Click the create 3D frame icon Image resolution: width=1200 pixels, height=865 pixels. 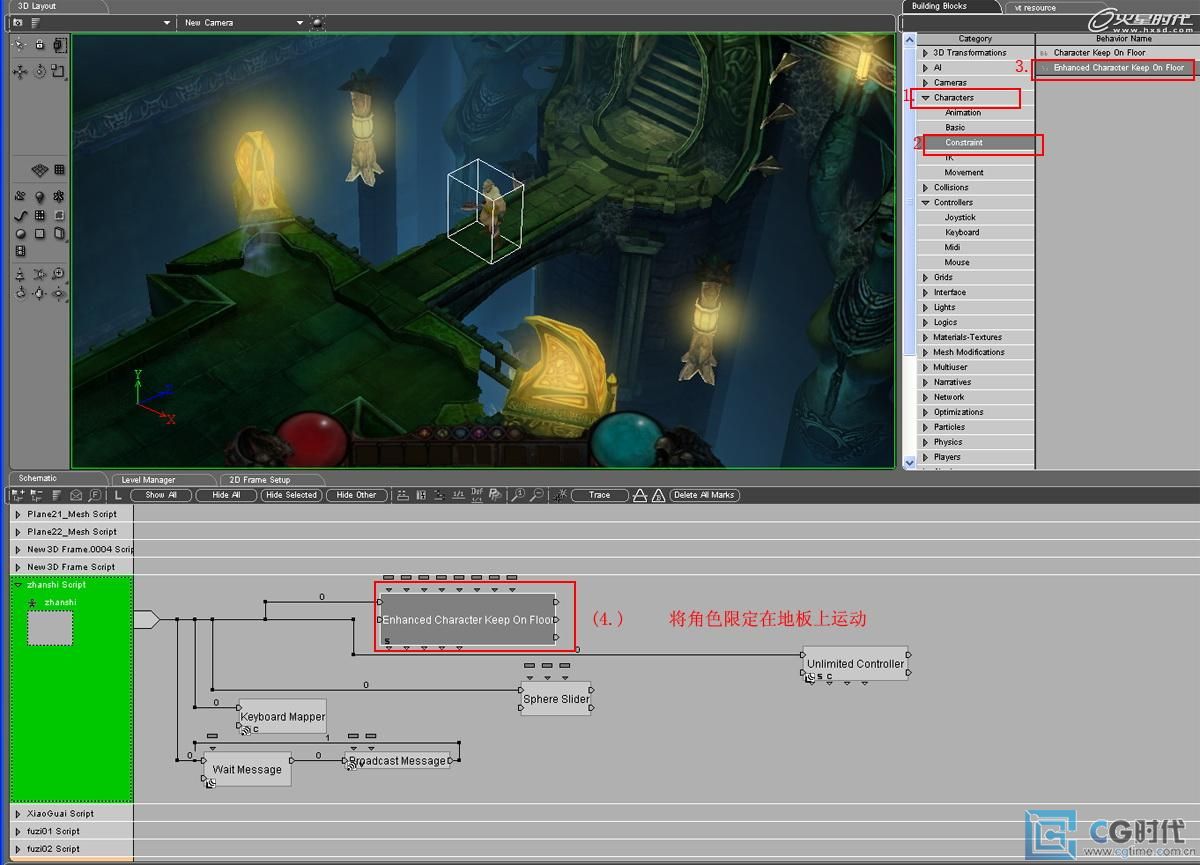click(59, 196)
